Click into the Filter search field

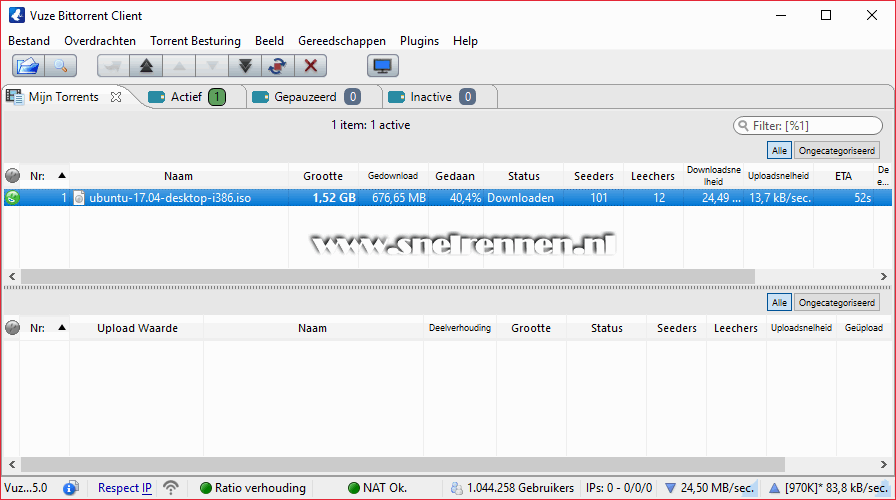808,126
